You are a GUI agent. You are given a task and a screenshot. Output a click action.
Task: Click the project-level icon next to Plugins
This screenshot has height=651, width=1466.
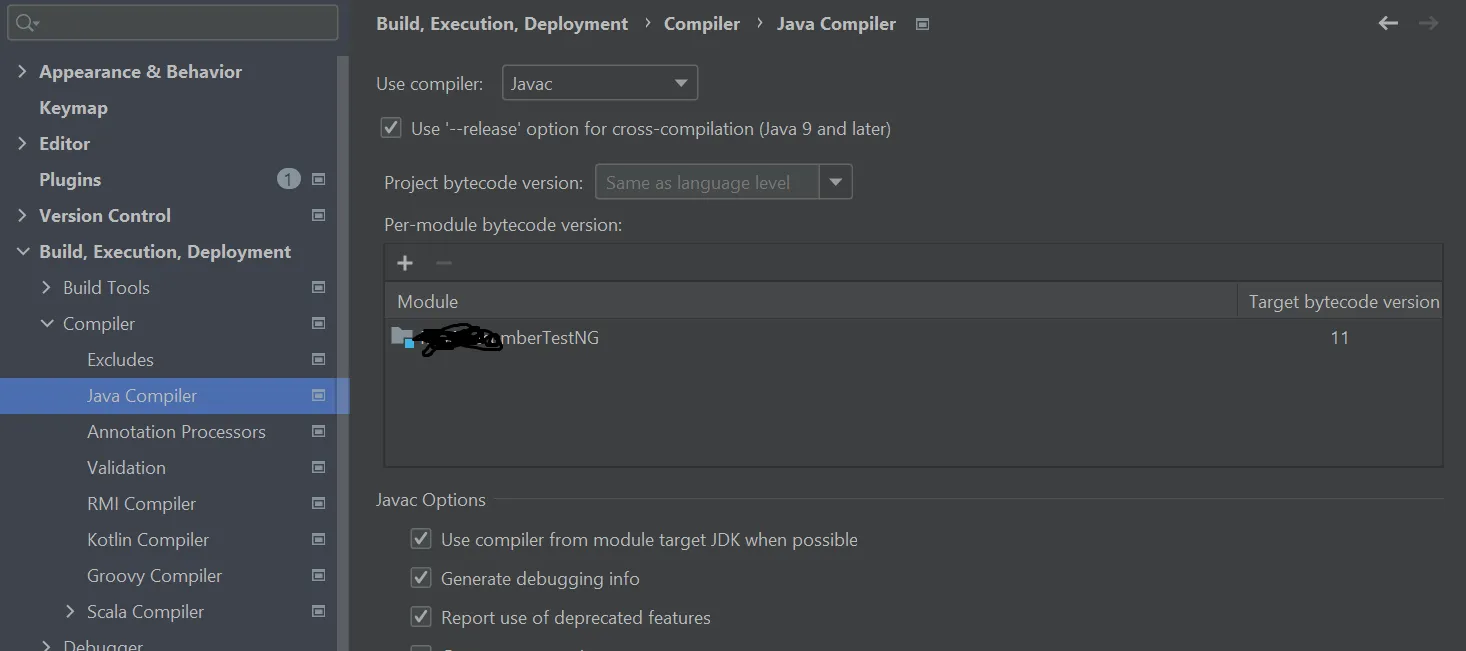tap(319, 180)
